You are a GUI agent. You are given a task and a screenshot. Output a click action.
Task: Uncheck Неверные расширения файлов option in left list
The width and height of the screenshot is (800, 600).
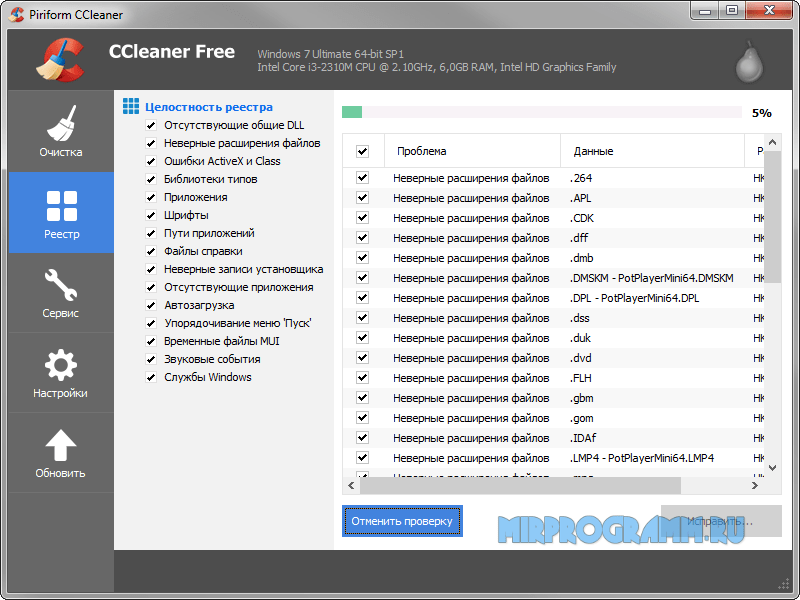tap(151, 143)
